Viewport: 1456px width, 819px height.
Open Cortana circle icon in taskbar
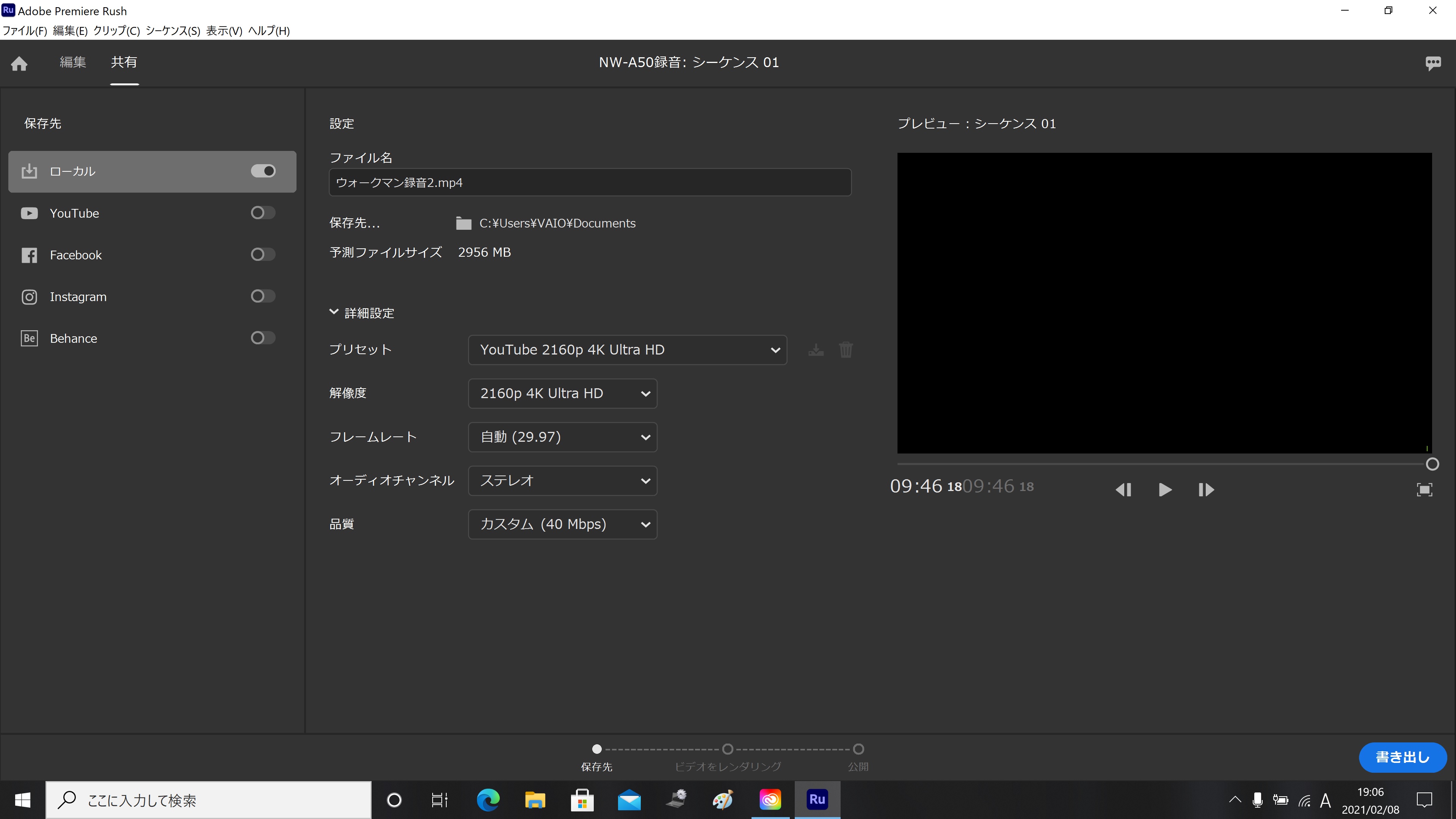[394, 800]
